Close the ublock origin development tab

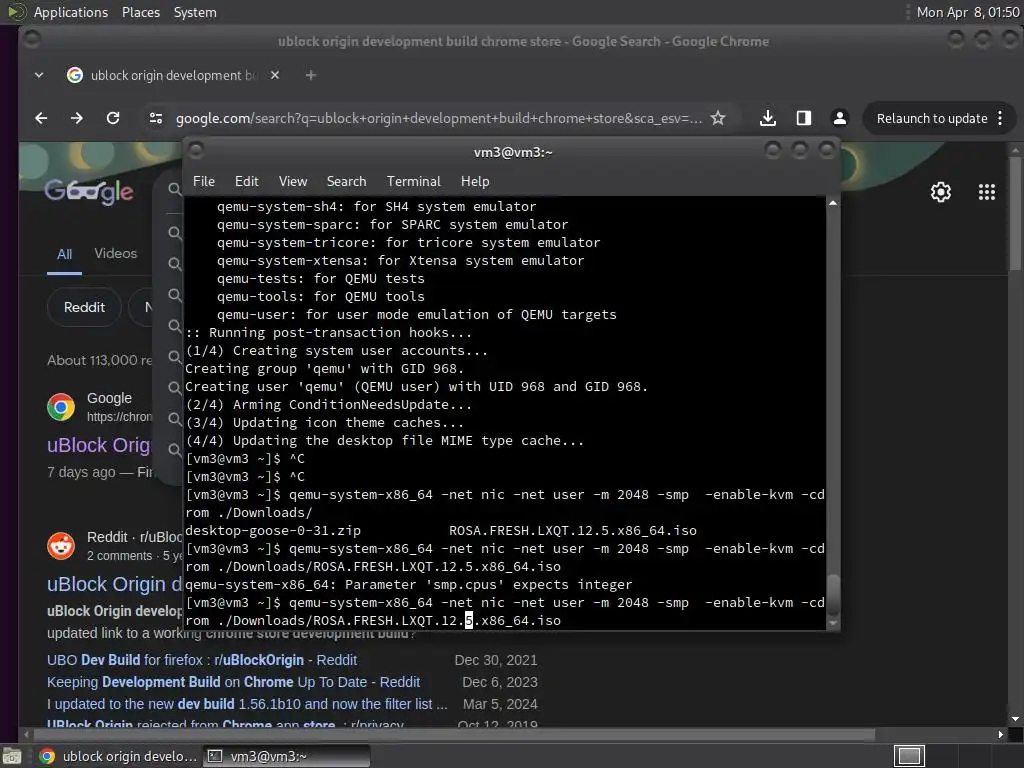[x=275, y=75]
